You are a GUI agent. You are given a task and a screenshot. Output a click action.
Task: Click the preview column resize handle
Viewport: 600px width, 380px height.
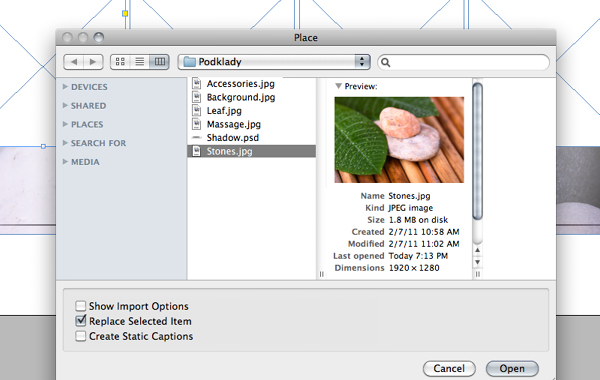coord(478,274)
